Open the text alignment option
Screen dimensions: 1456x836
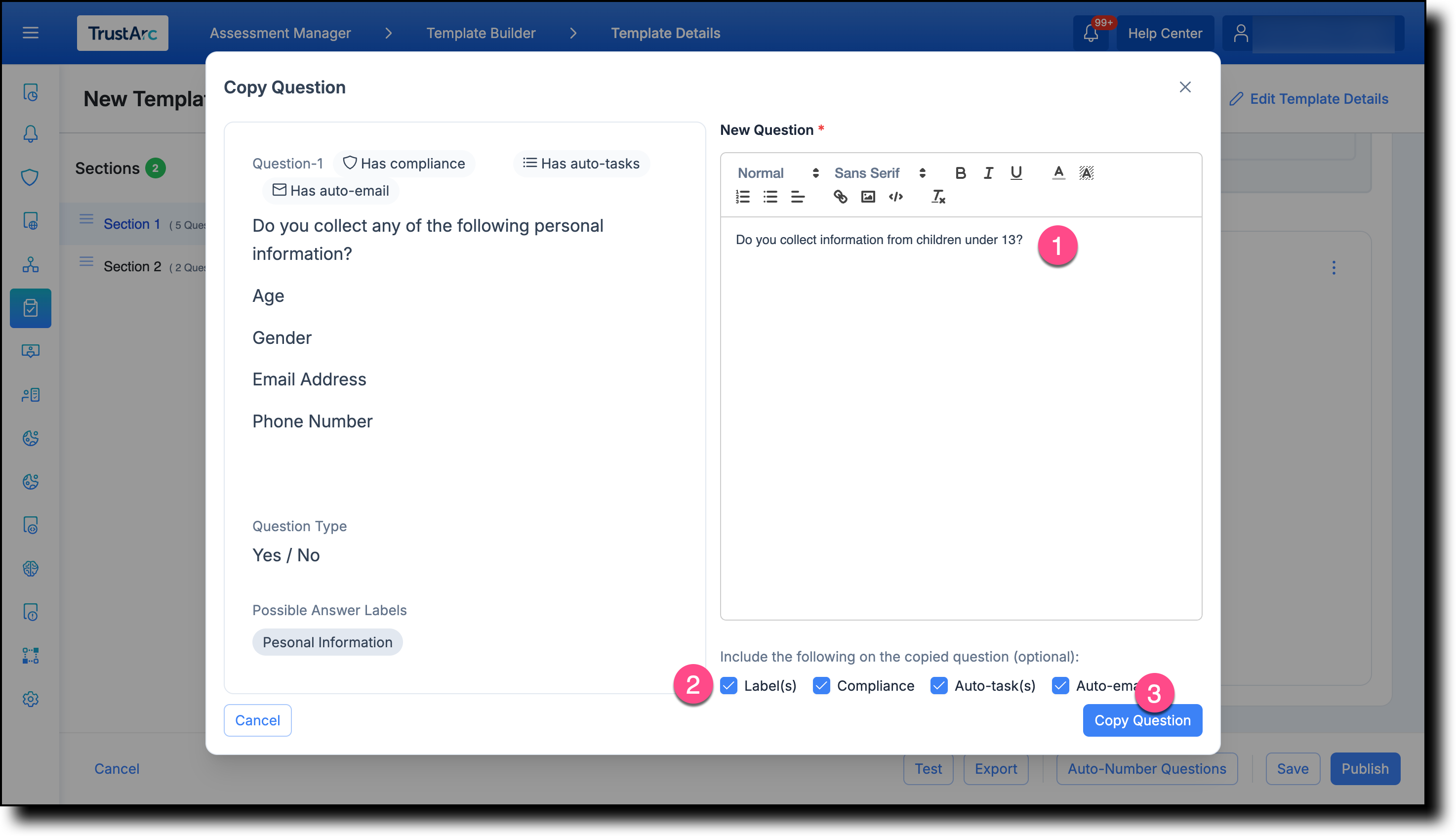click(x=798, y=197)
